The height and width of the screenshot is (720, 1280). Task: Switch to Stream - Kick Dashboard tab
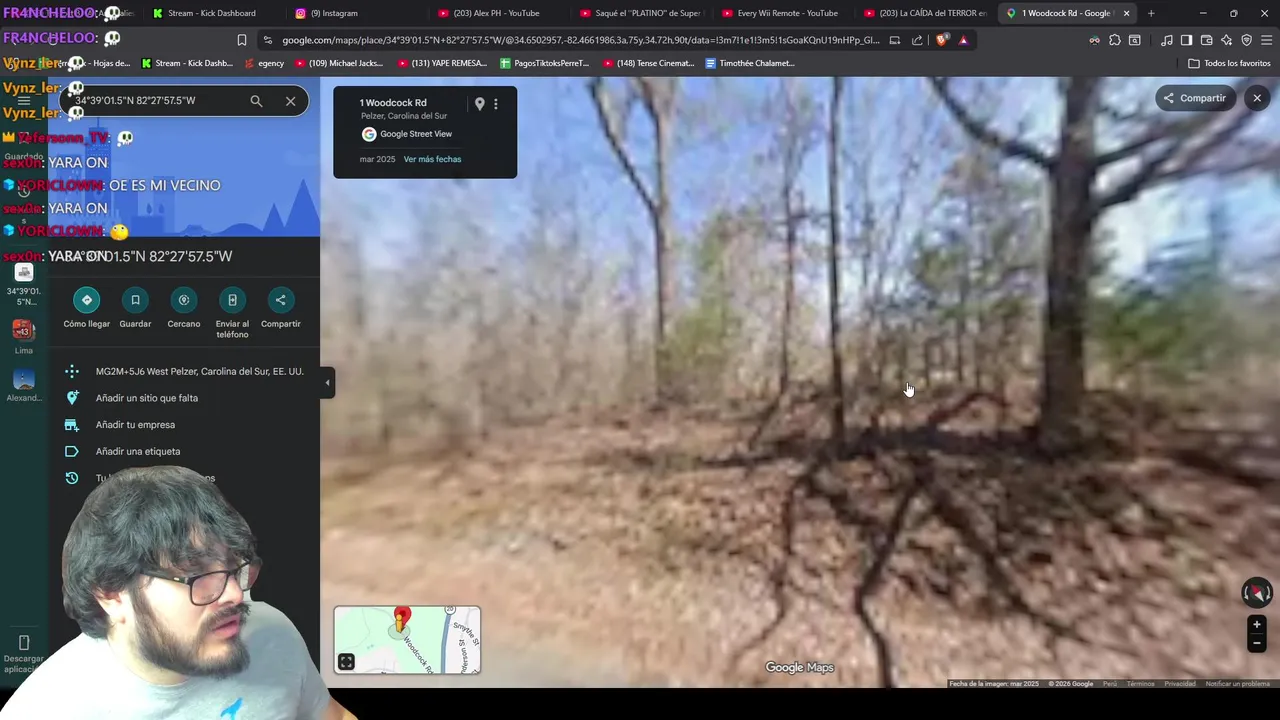(x=211, y=13)
